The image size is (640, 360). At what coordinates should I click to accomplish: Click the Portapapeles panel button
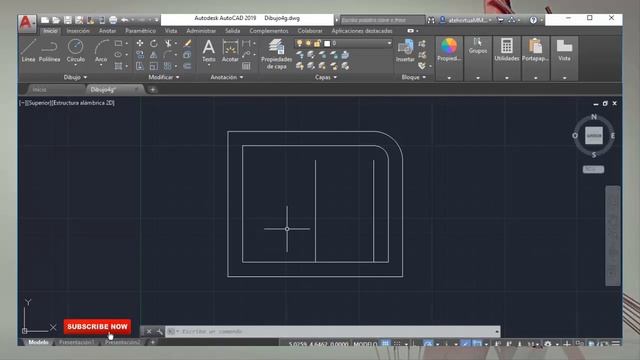point(536,58)
